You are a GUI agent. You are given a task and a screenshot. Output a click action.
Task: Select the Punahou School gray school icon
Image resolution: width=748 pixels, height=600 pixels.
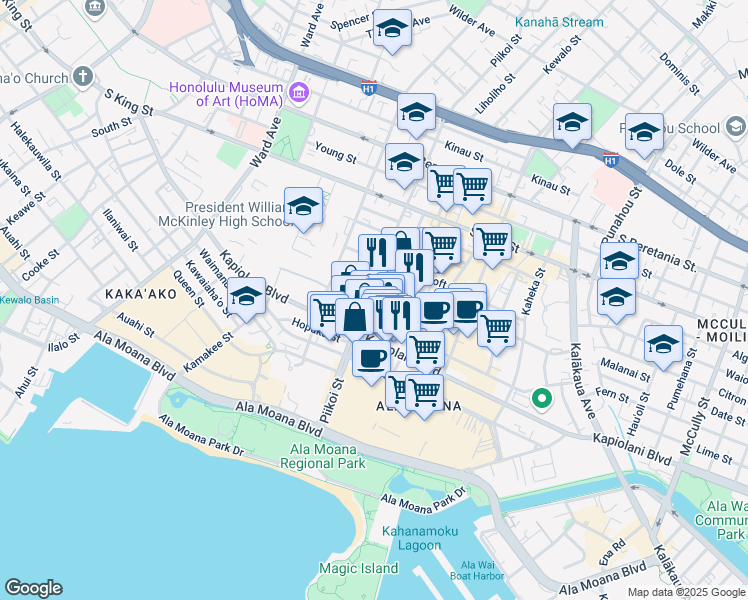coord(735,127)
